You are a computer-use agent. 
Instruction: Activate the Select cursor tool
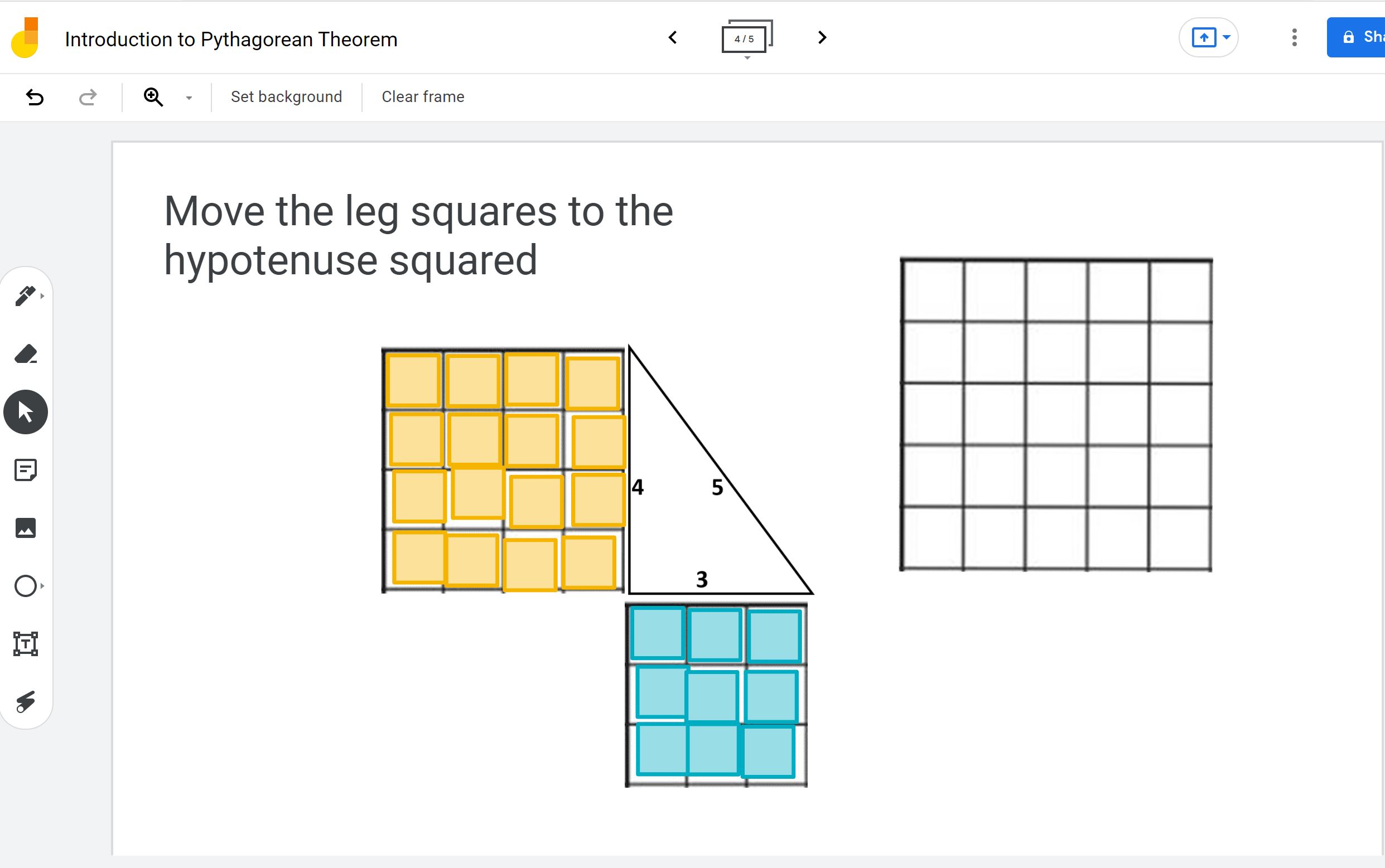[25, 411]
